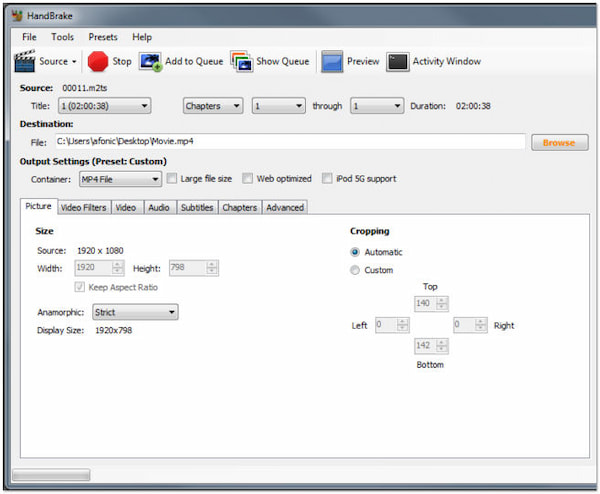
Task: Enable Large file size checkbox
Action: 172,178
